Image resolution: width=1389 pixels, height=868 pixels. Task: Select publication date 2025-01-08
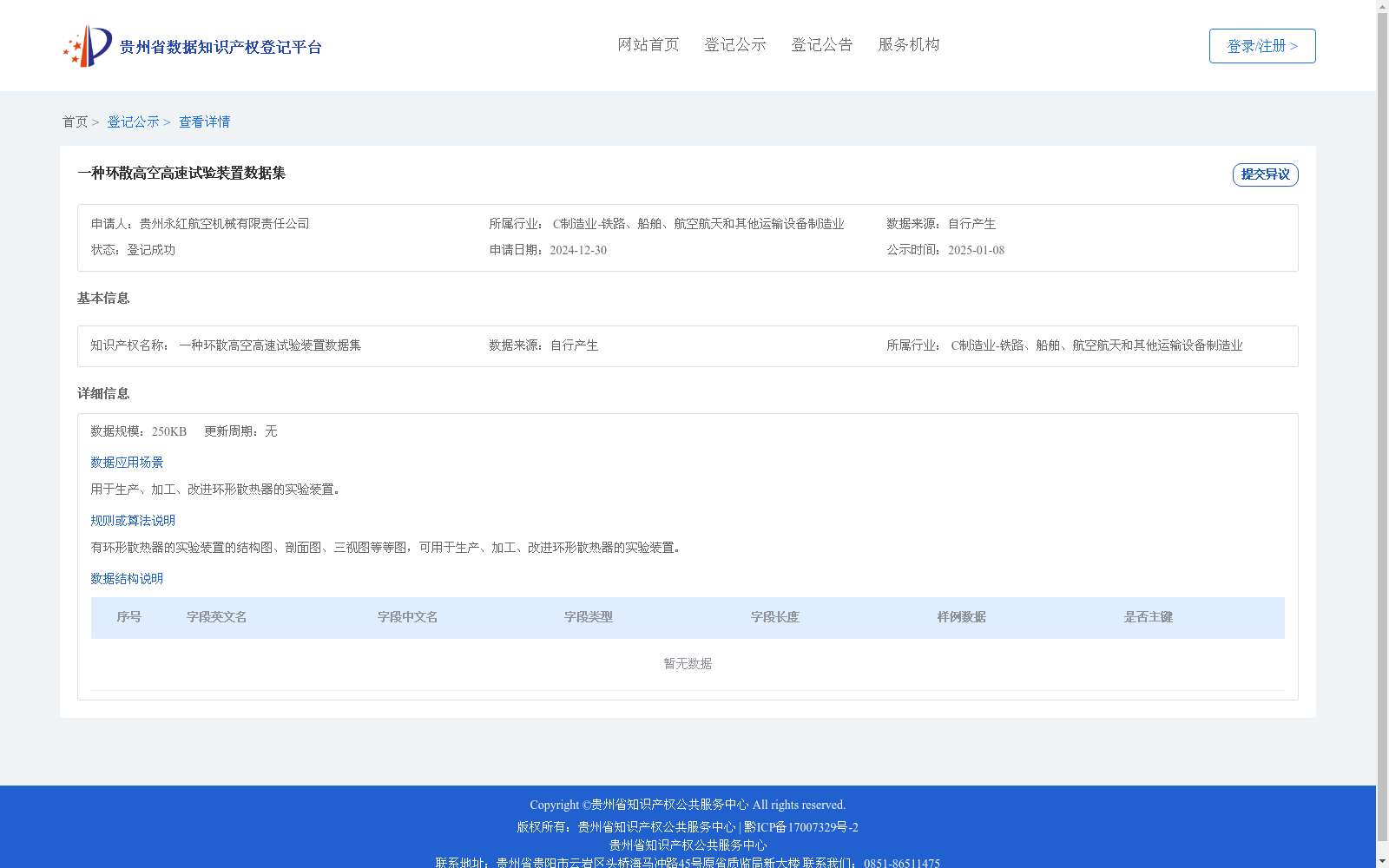(x=976, y=250)
